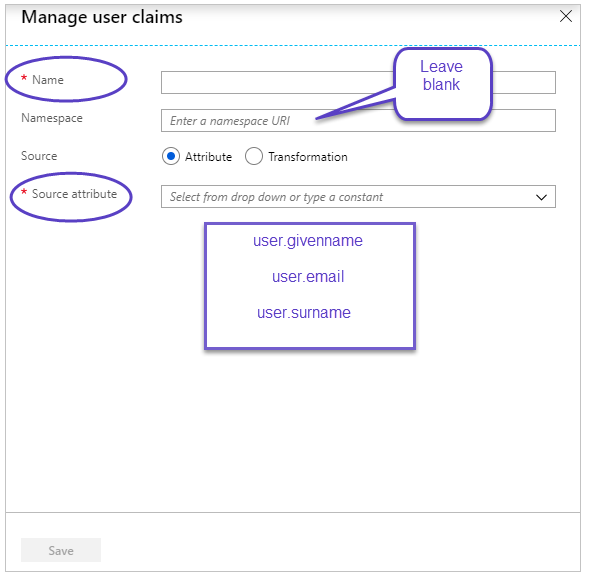
Task: Click the Leave blank callout bubble
Action: 443,84
